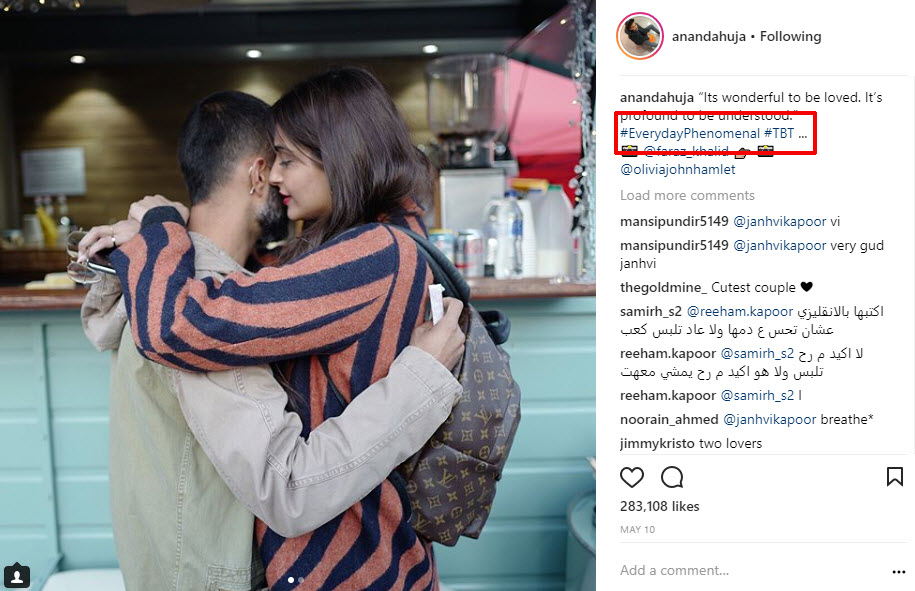Visit jimmykristo commenter profile
The height and width of the screenshot is (591, 915).
tap(657, 443)
